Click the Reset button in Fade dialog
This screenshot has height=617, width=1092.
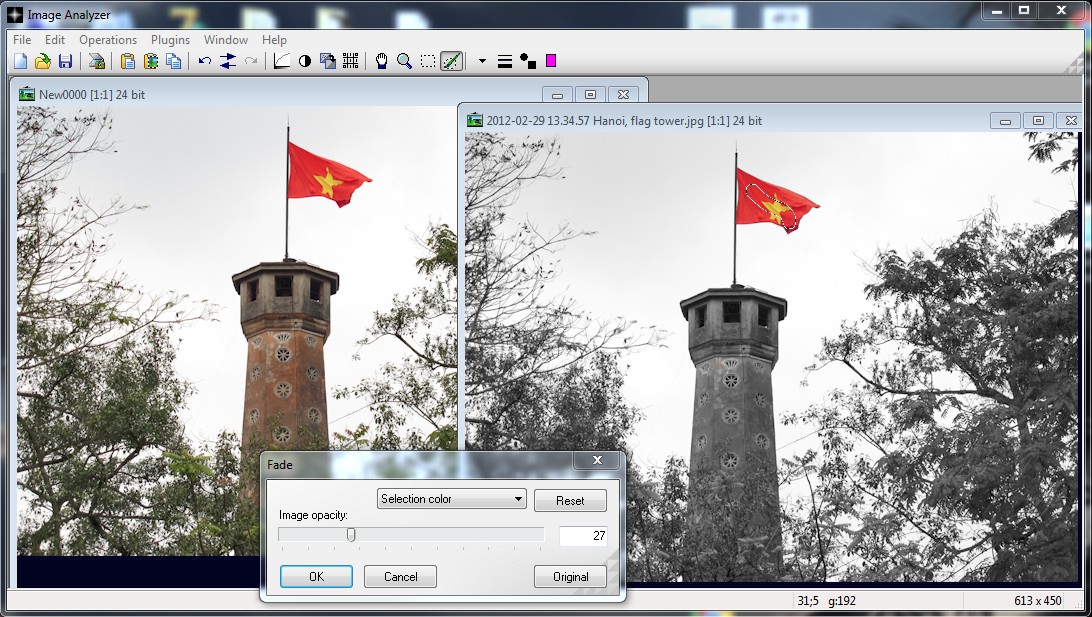click(570, 500)
